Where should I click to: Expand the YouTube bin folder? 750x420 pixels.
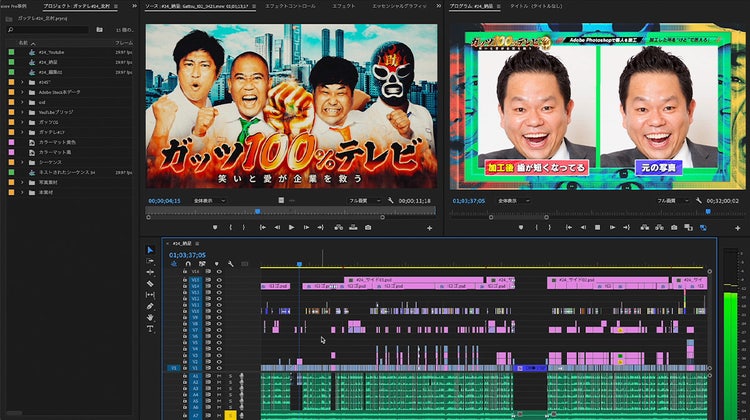22,112
